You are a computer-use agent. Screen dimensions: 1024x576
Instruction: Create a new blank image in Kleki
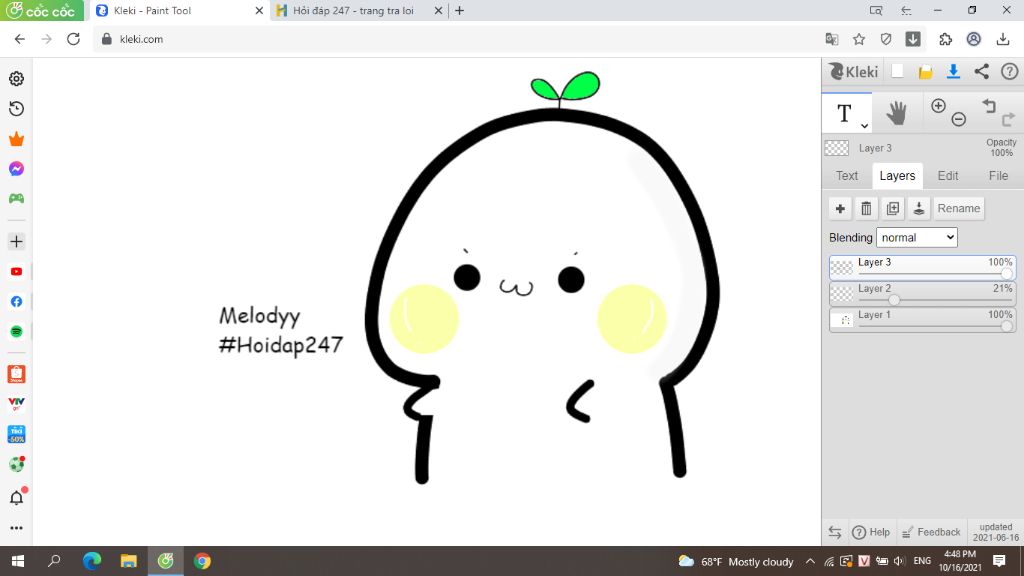tap(897, 71)
